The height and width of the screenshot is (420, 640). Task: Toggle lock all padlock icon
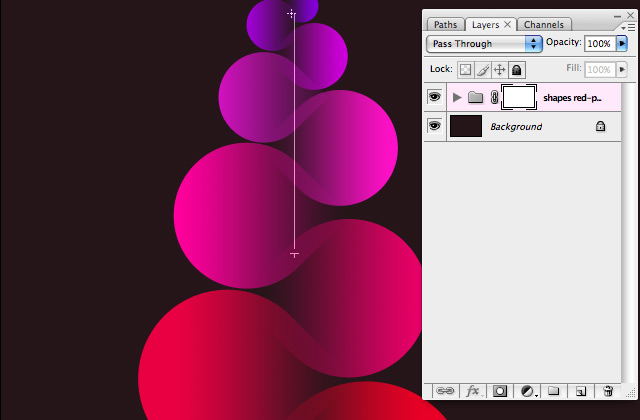[x=517, y=70]
